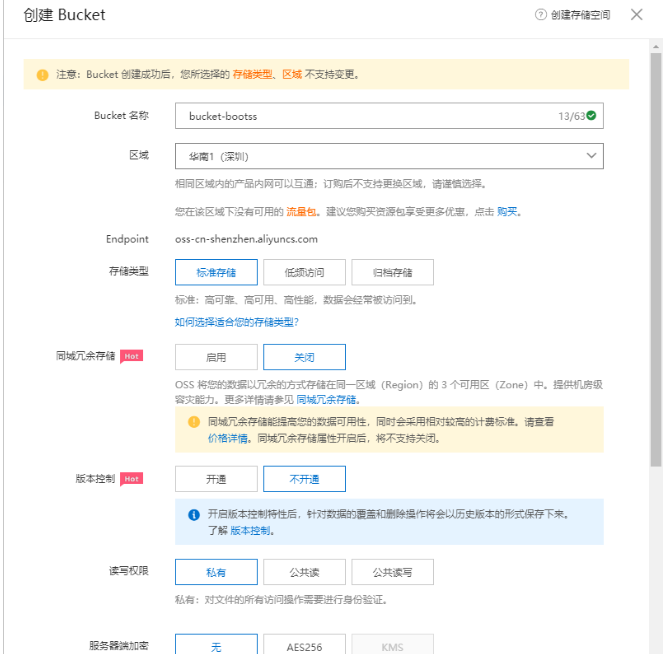The image size is (664, 654).
Task: Click the vertical scrollbar thumb
Action: [x=656, y=259]
